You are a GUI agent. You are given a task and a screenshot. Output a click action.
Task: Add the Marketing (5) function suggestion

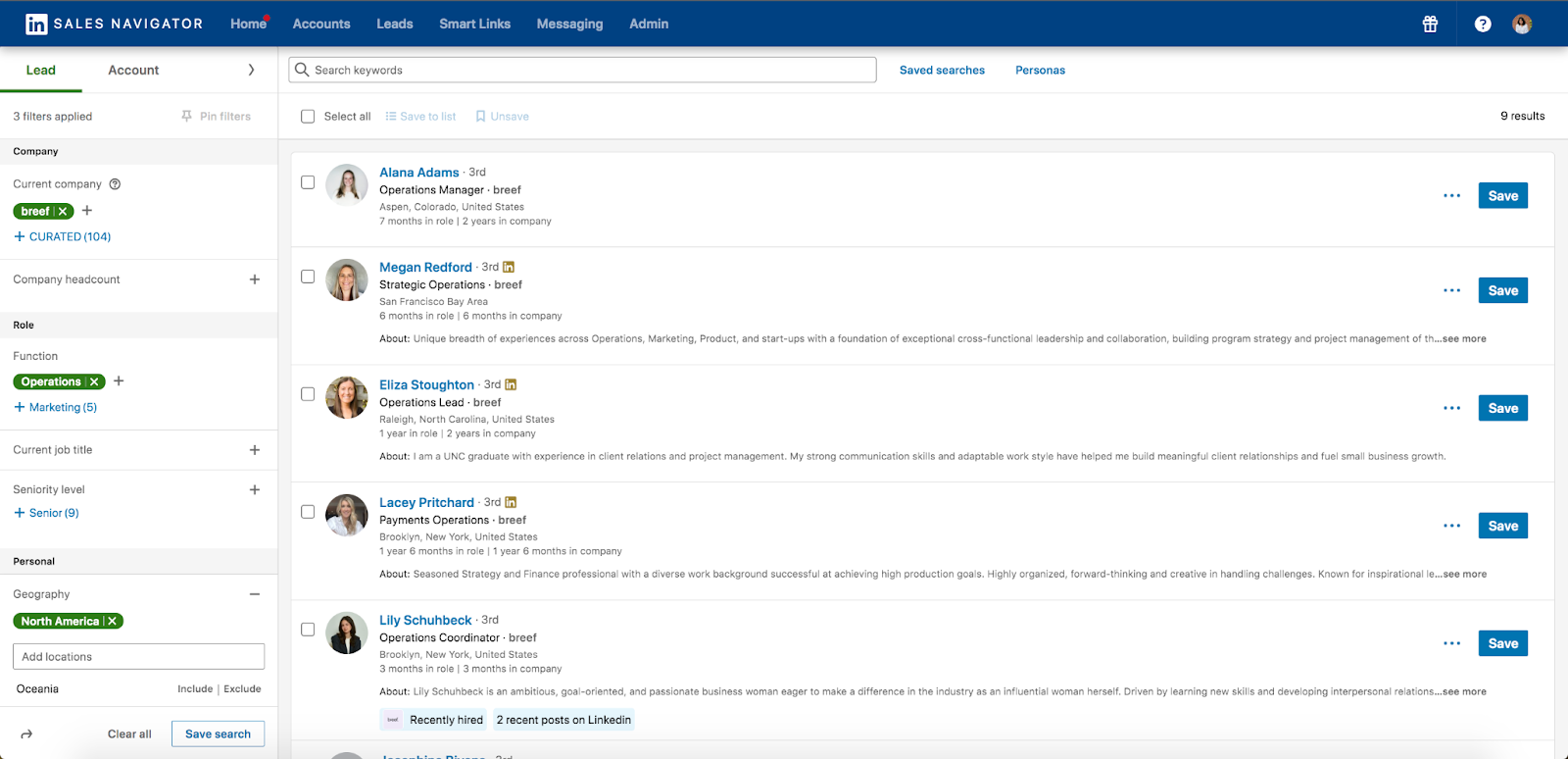click(x=56, y=407)
